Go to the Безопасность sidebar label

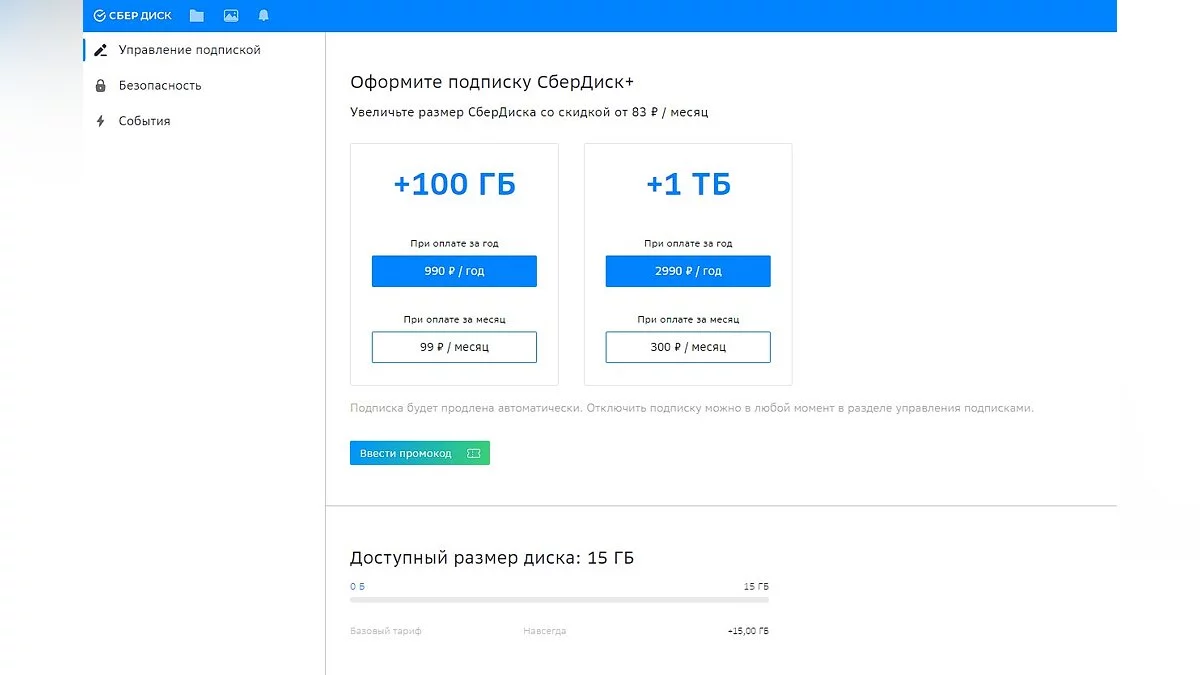(160, 86)
